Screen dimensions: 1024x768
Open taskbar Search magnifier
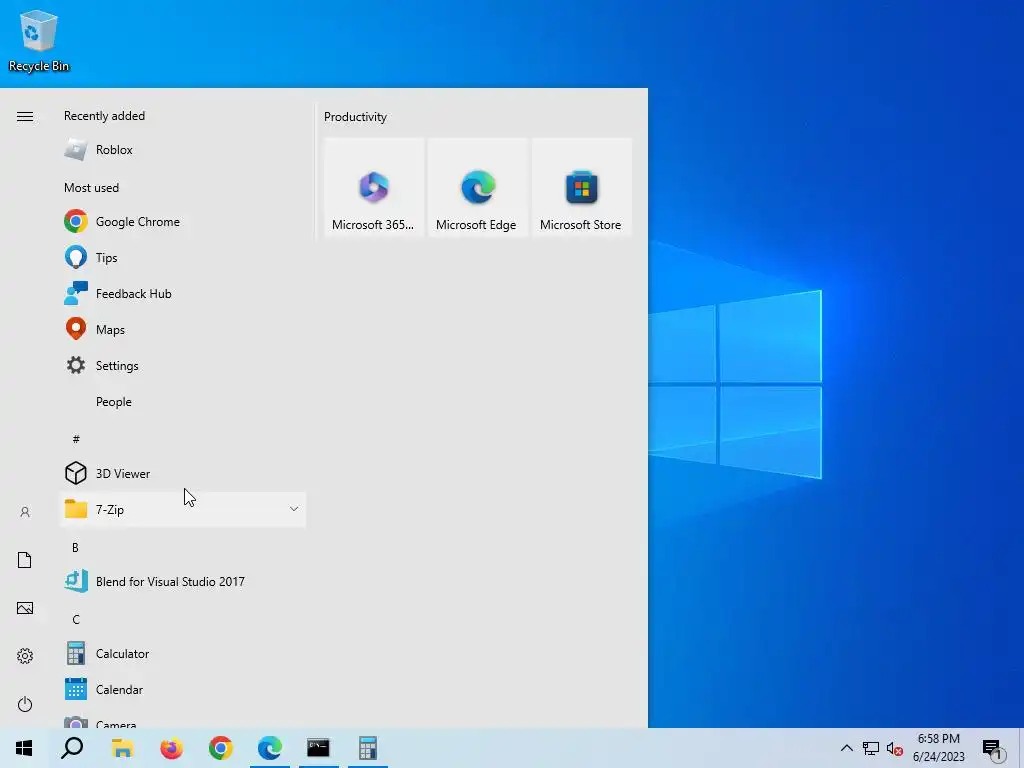(x=72, y=748)
